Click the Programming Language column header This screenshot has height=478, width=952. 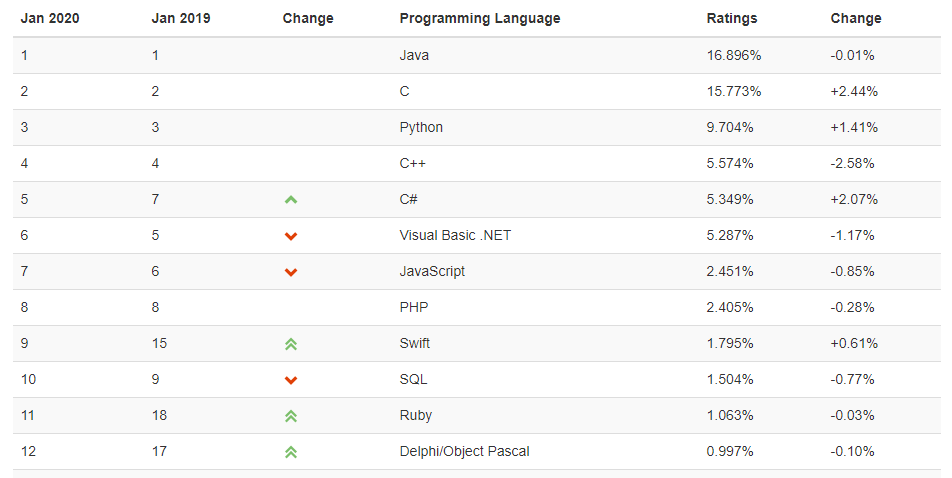pyautogui.click(x=479, y=18)
